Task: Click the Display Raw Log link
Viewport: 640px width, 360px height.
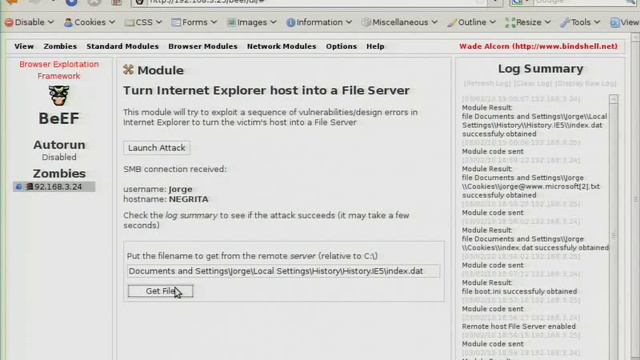Action: (x=586, y=84)
